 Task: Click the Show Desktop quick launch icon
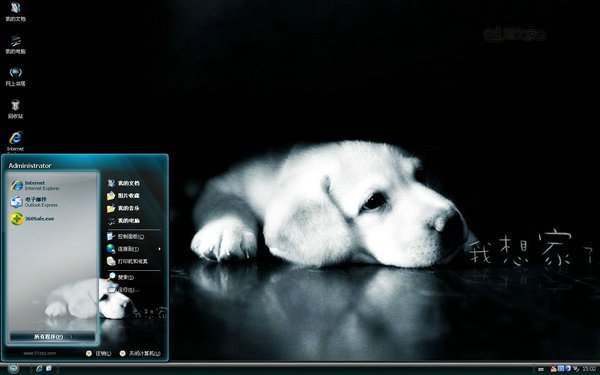49,368
